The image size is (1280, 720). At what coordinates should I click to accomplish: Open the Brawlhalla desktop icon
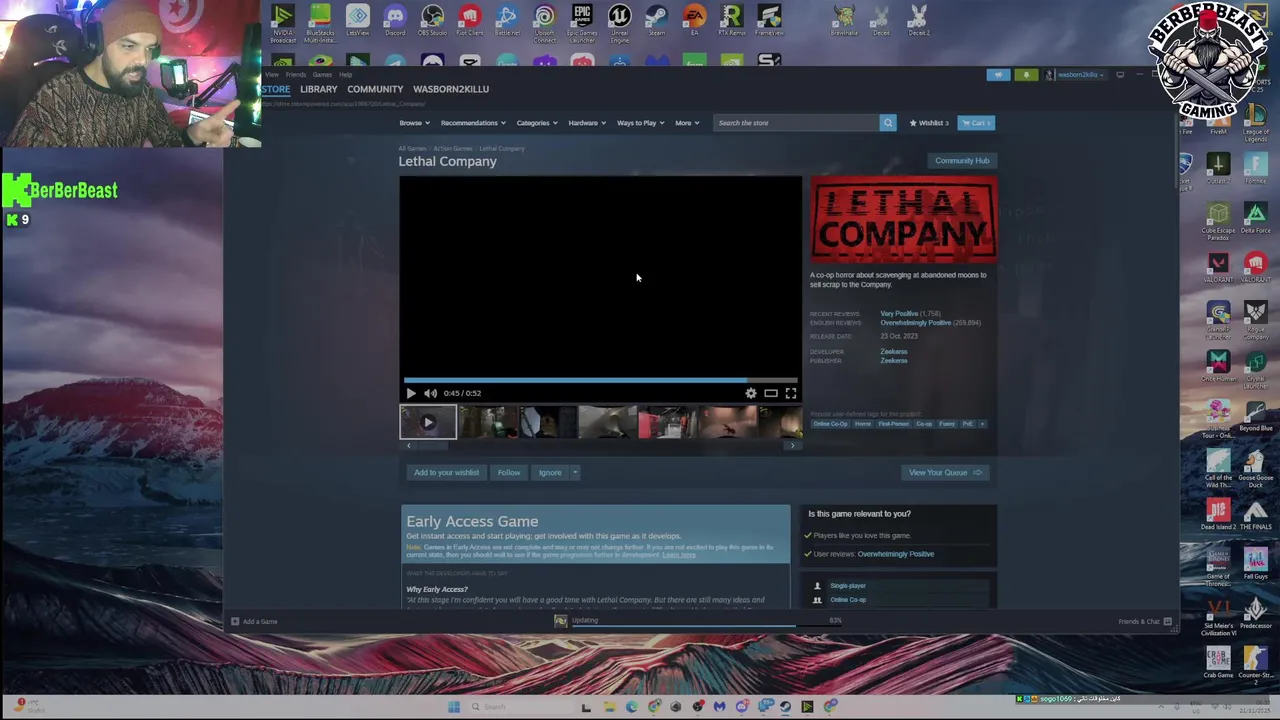pos(844,20)
